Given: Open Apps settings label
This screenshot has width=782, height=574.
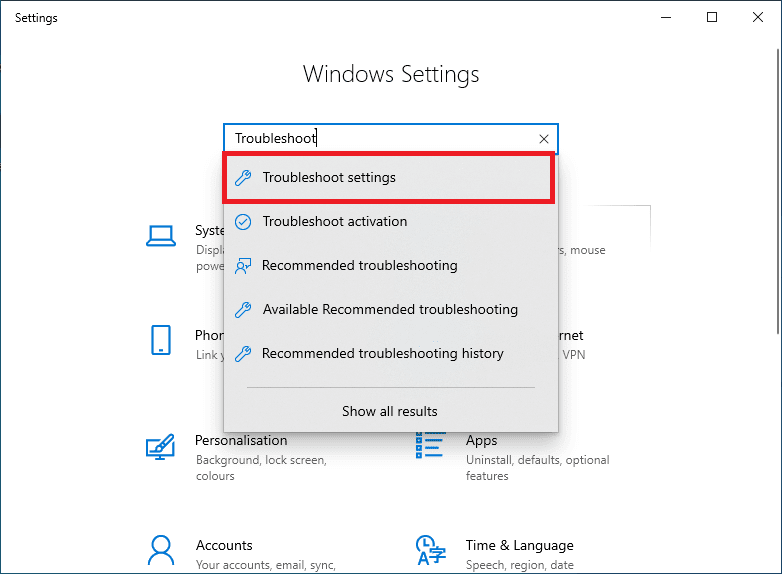Looking at the screenshot, I should tap(481, 441).
